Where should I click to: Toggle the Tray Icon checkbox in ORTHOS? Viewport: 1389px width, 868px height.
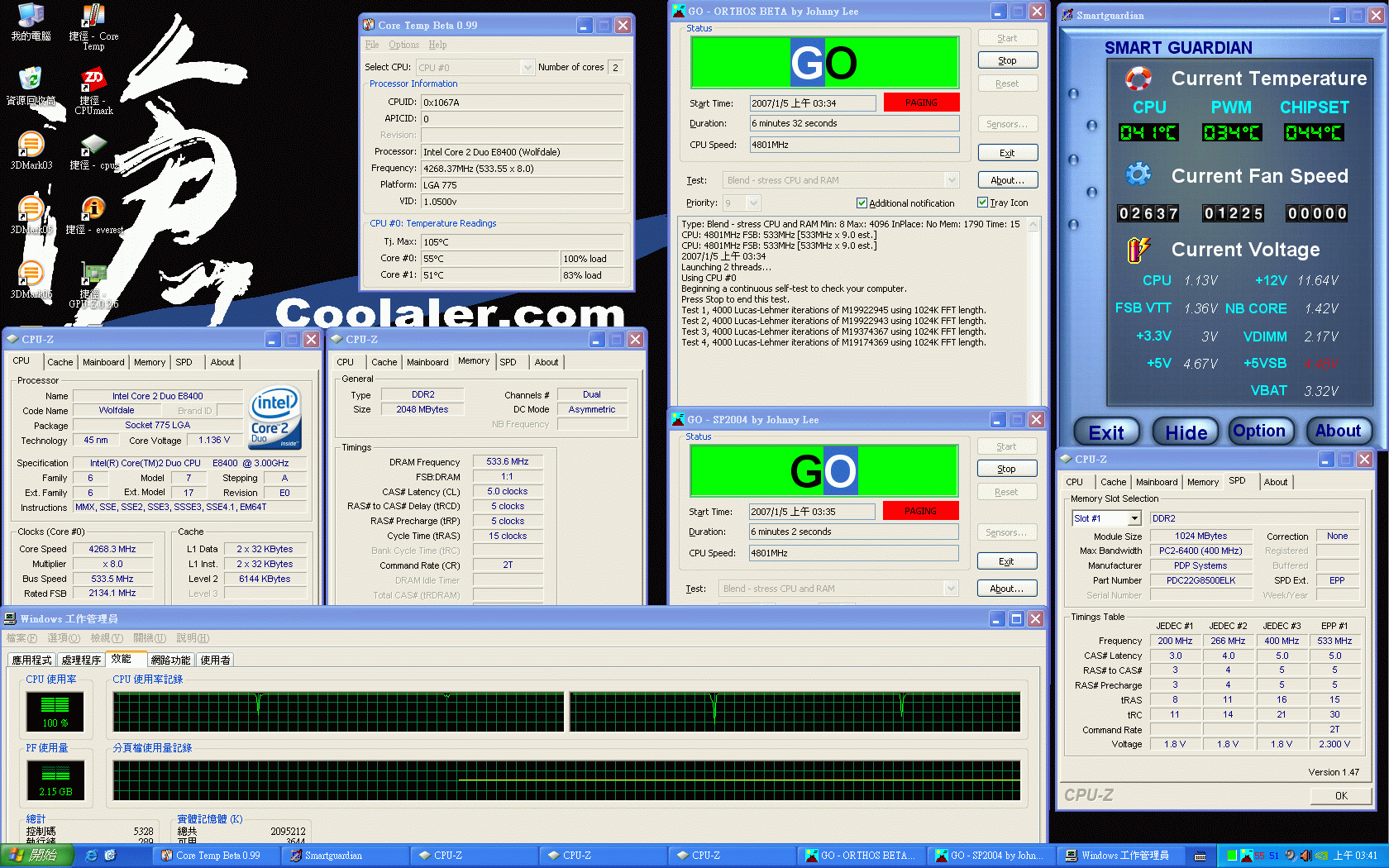[x=982, y=202]
